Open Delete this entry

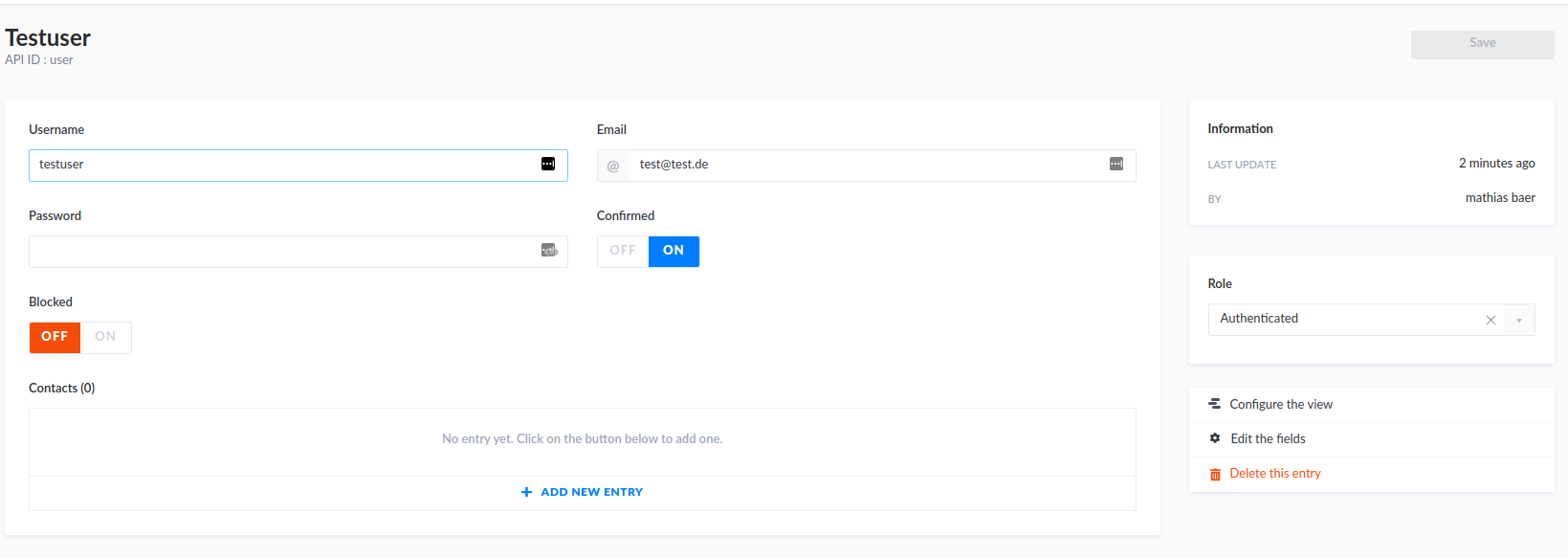coord(1272,473)
